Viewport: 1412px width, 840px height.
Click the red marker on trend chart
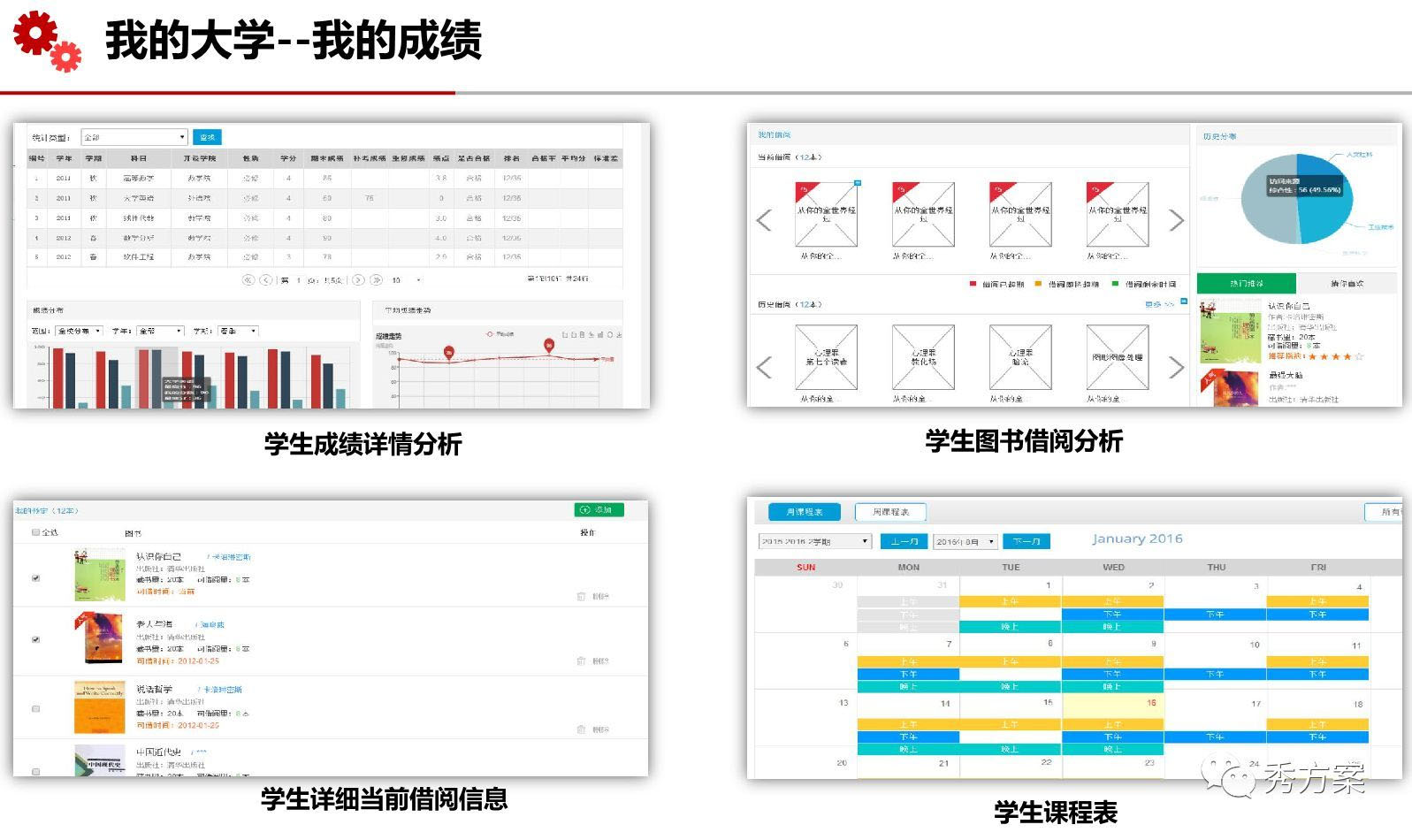[449, 352]
